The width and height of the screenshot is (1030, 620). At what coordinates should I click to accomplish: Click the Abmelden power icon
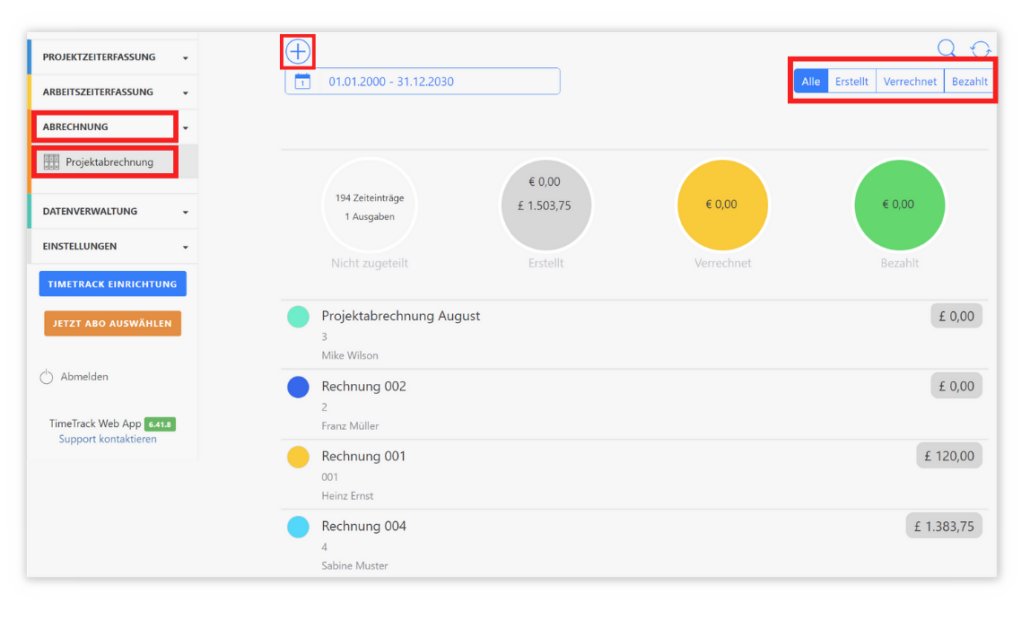coord(46,377)
